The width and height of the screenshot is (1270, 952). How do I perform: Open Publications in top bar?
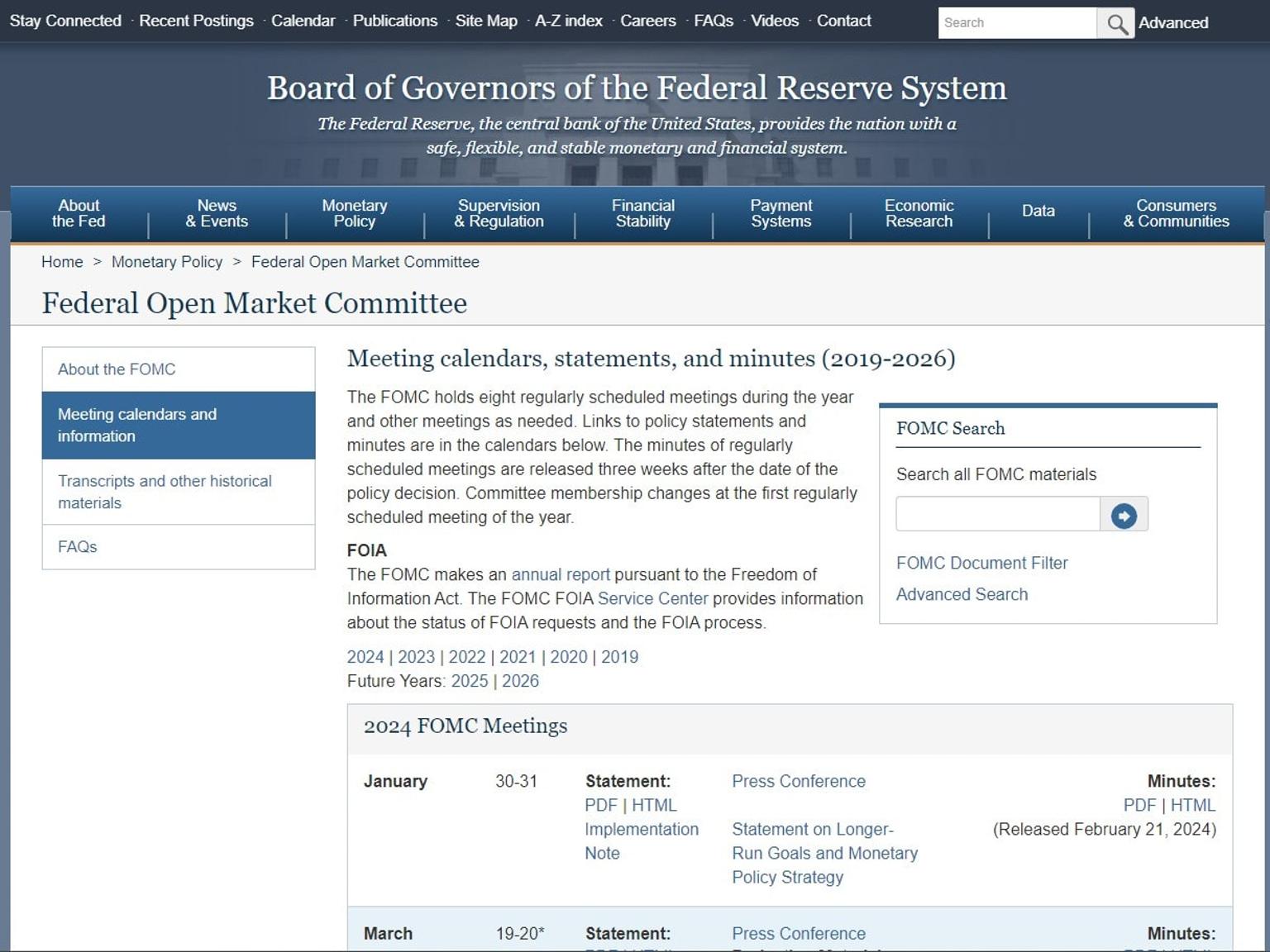395,21
